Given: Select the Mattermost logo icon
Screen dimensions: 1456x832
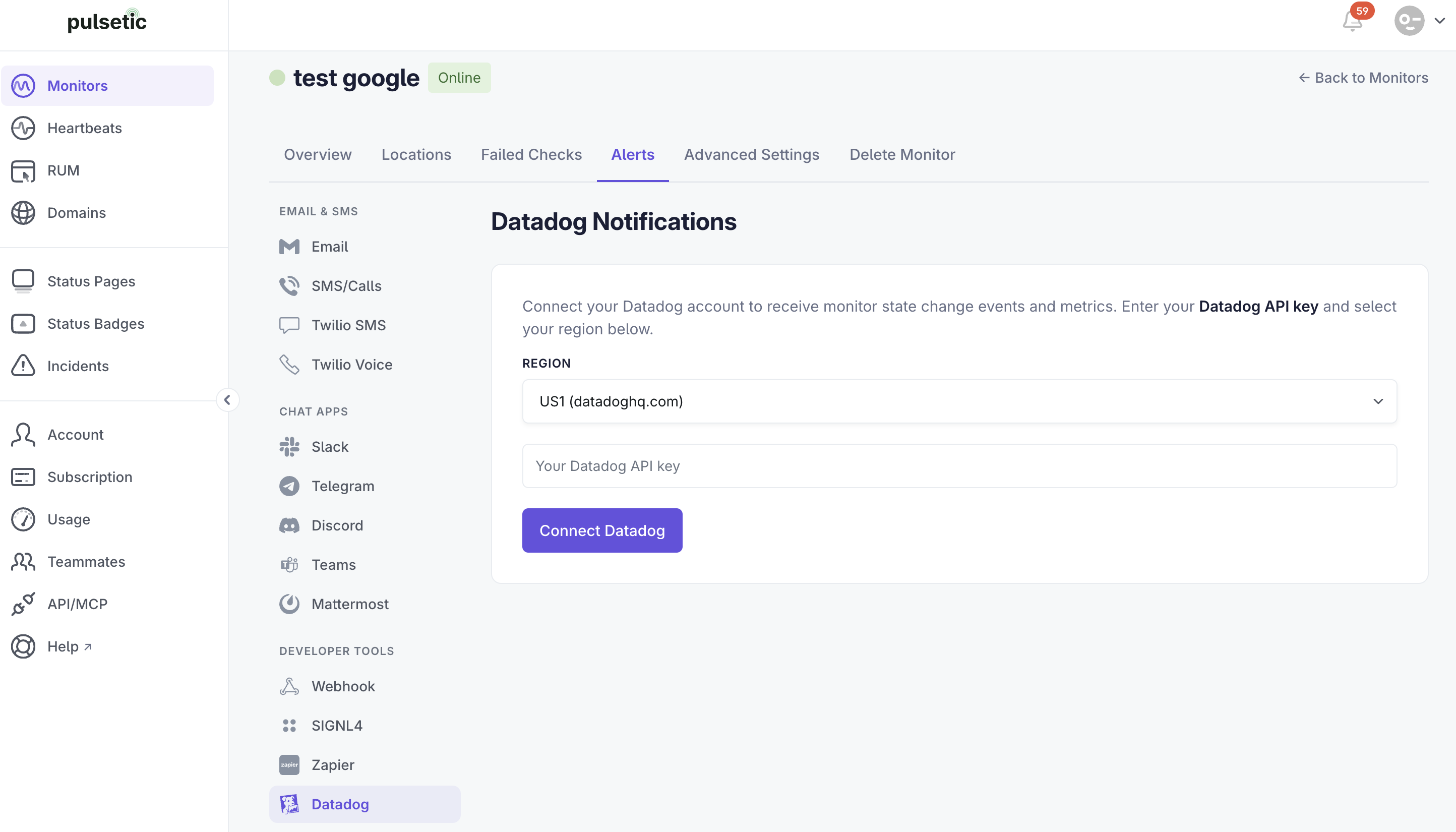Looking at the screenshot, I should coord(289,604).
